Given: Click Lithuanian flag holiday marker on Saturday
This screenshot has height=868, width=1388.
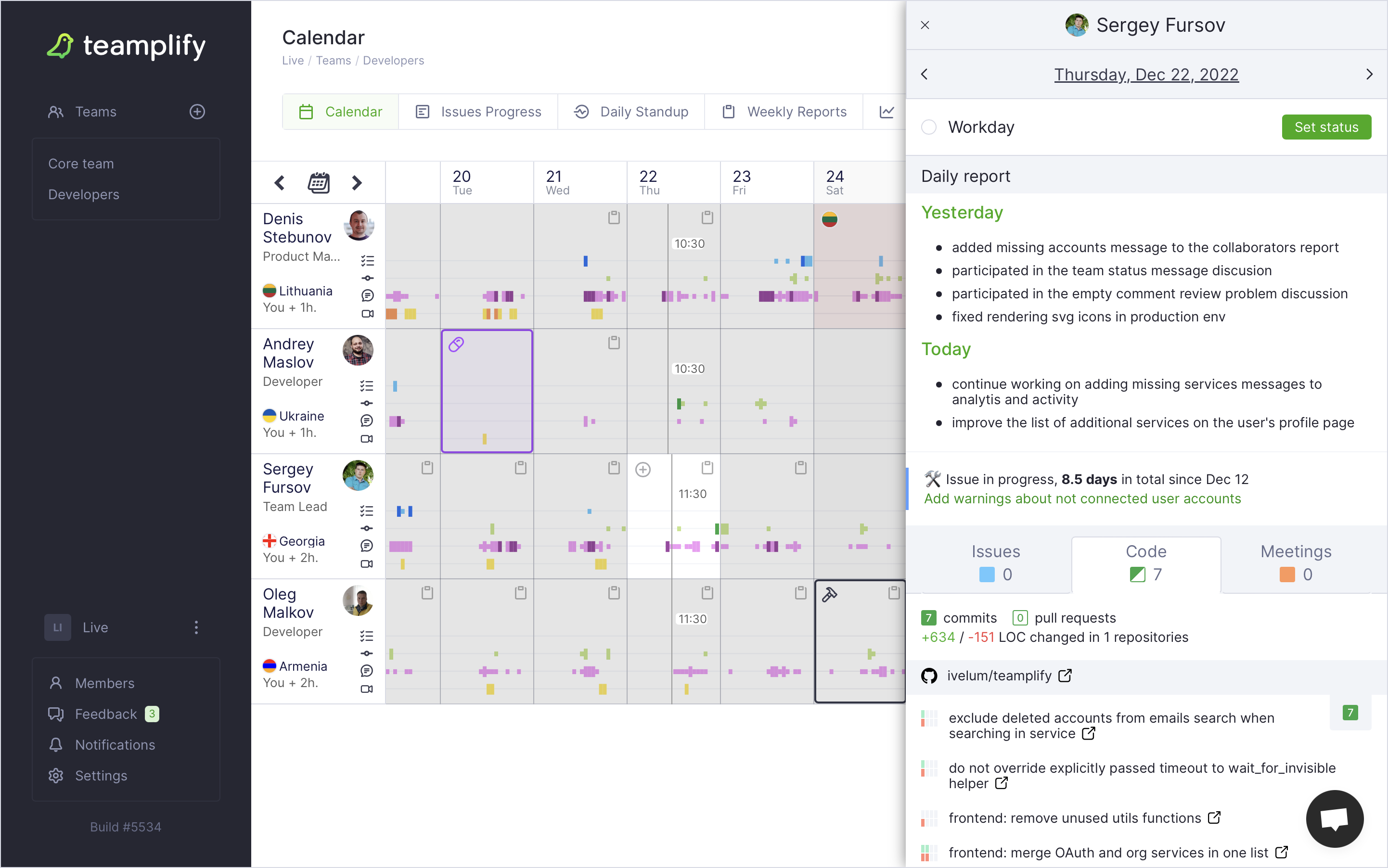Looking at the screenshot, I should pyautogui.click(x=829, y=219).
